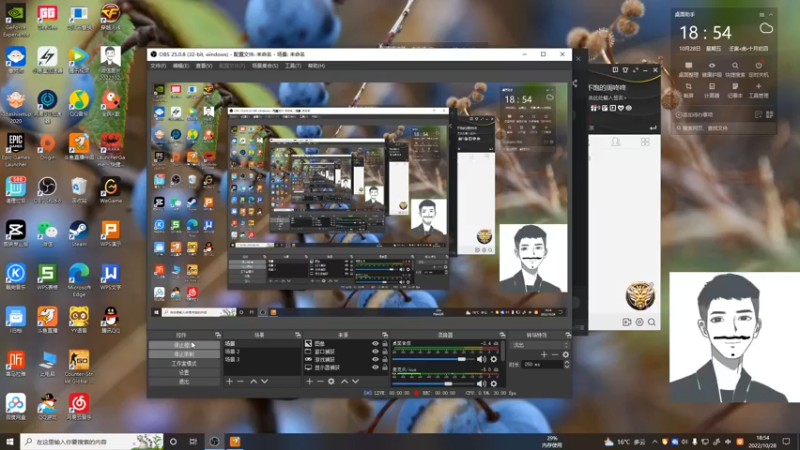Undock the Sources panel via its float icon
Viewport: 800px width, 450px height.
385,335
